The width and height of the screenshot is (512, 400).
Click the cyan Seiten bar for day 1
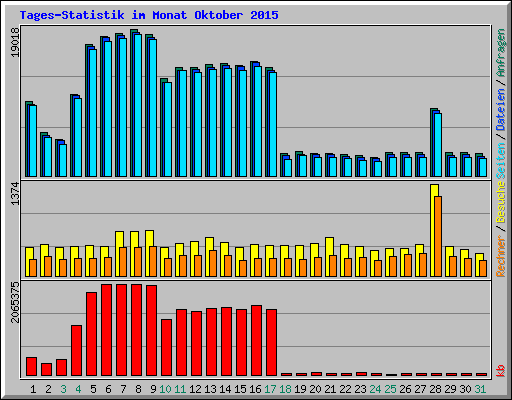33,141
